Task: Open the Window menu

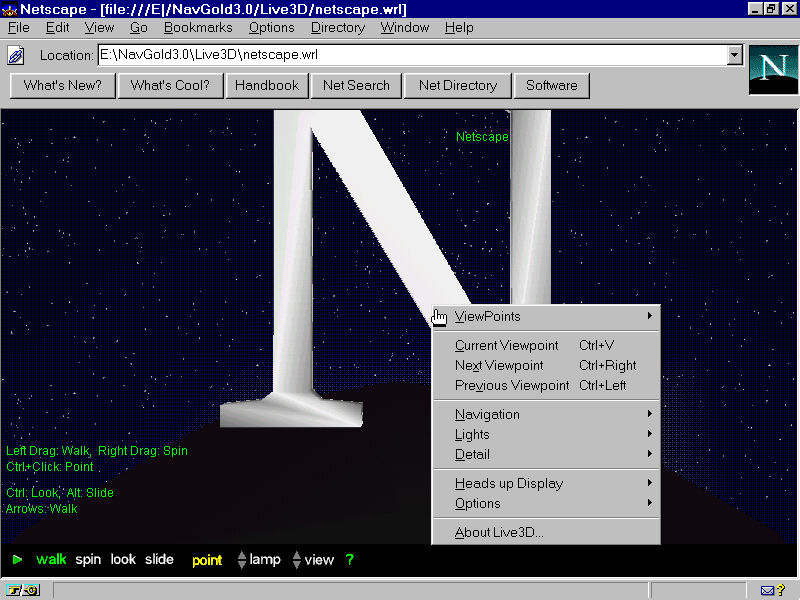Action: click(405, 28)
